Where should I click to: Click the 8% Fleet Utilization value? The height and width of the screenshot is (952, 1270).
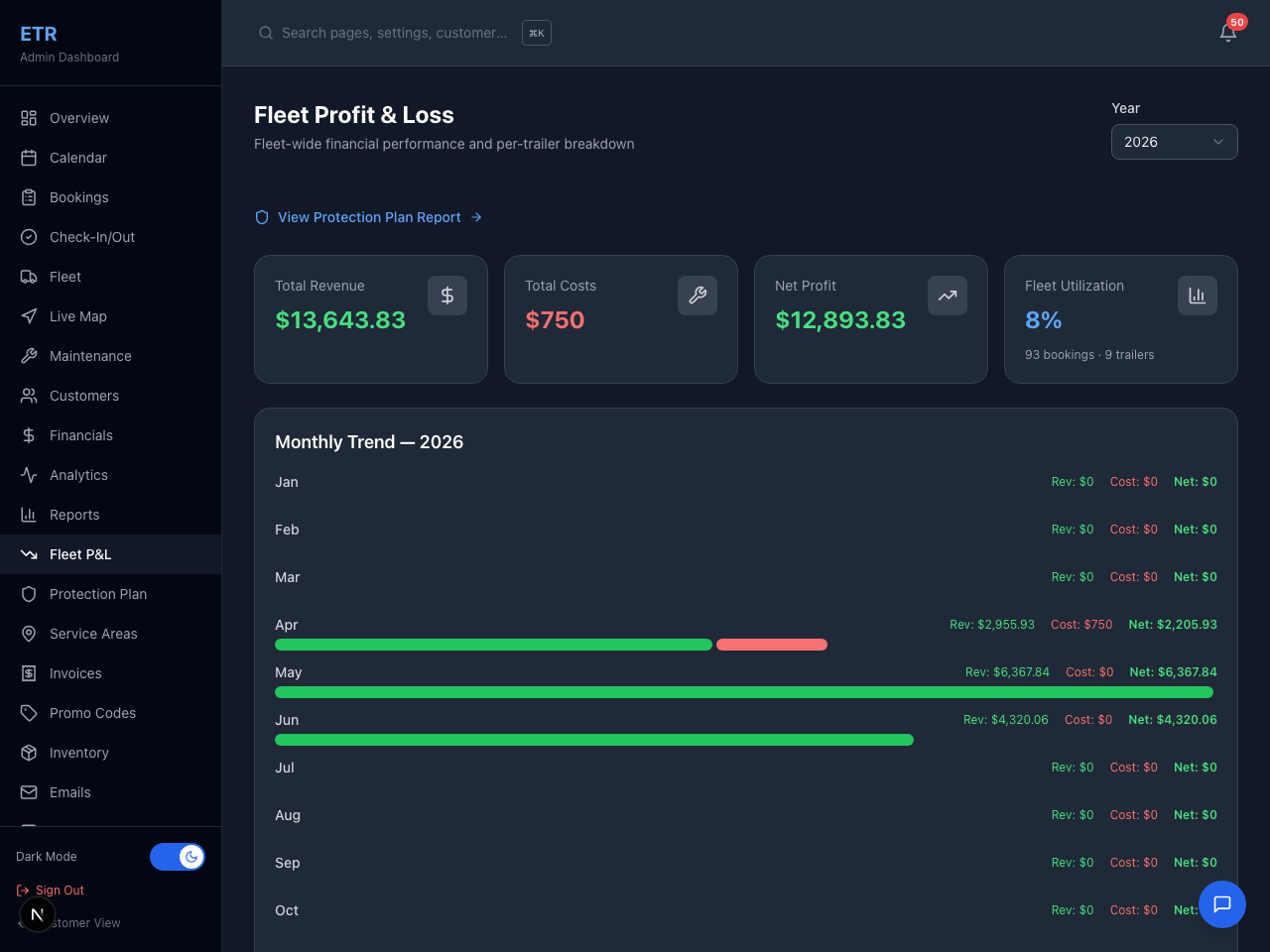click(1043, 320)
